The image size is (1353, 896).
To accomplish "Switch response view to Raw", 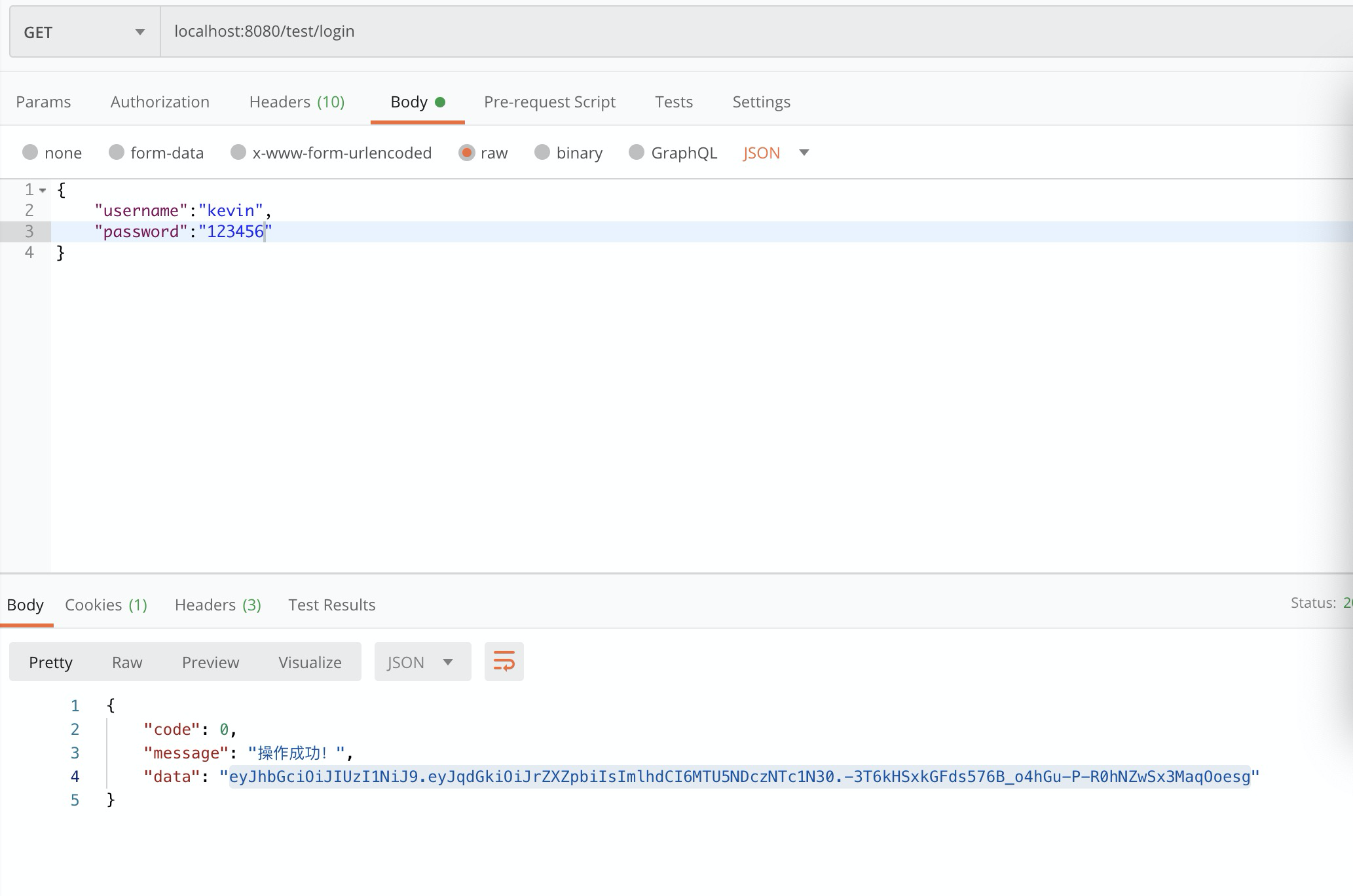I will click(127, 662).
